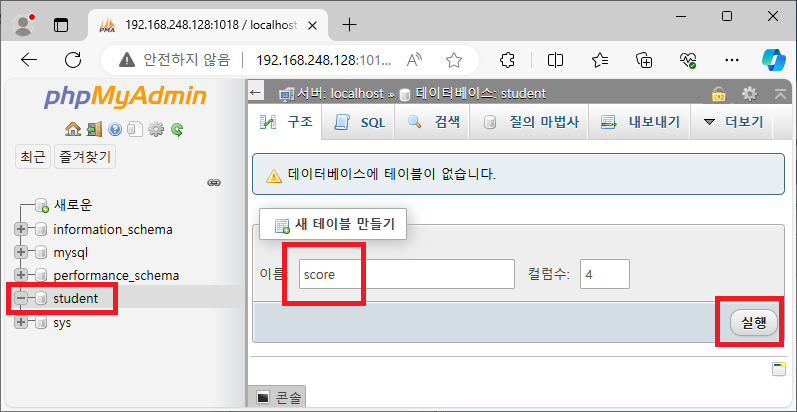The image size is (797, 412).
Task: Expand the performance_schema database
Action: [x=20, y=275]
